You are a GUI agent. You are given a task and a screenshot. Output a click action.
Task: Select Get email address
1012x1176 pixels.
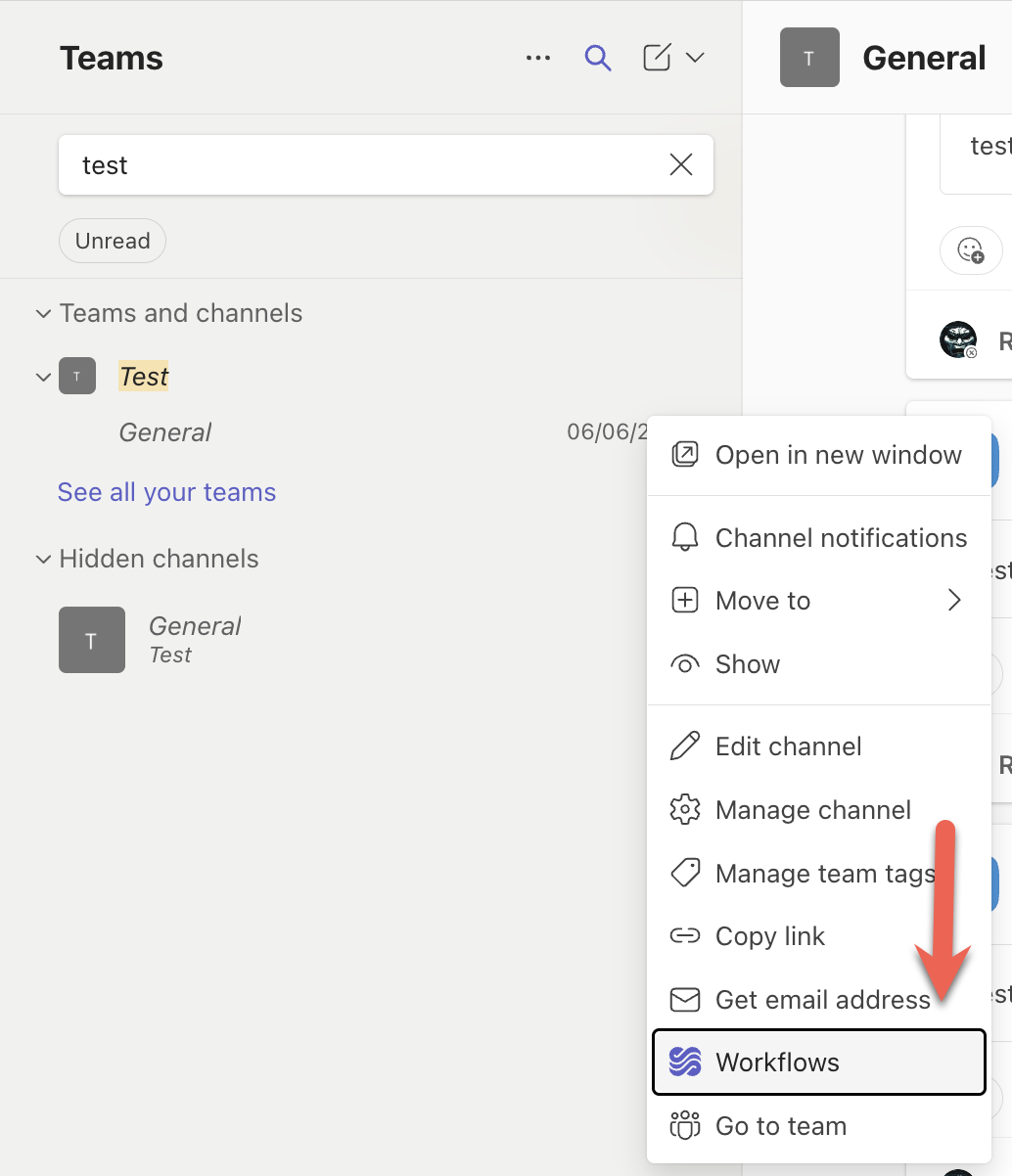click(818, 1000)
